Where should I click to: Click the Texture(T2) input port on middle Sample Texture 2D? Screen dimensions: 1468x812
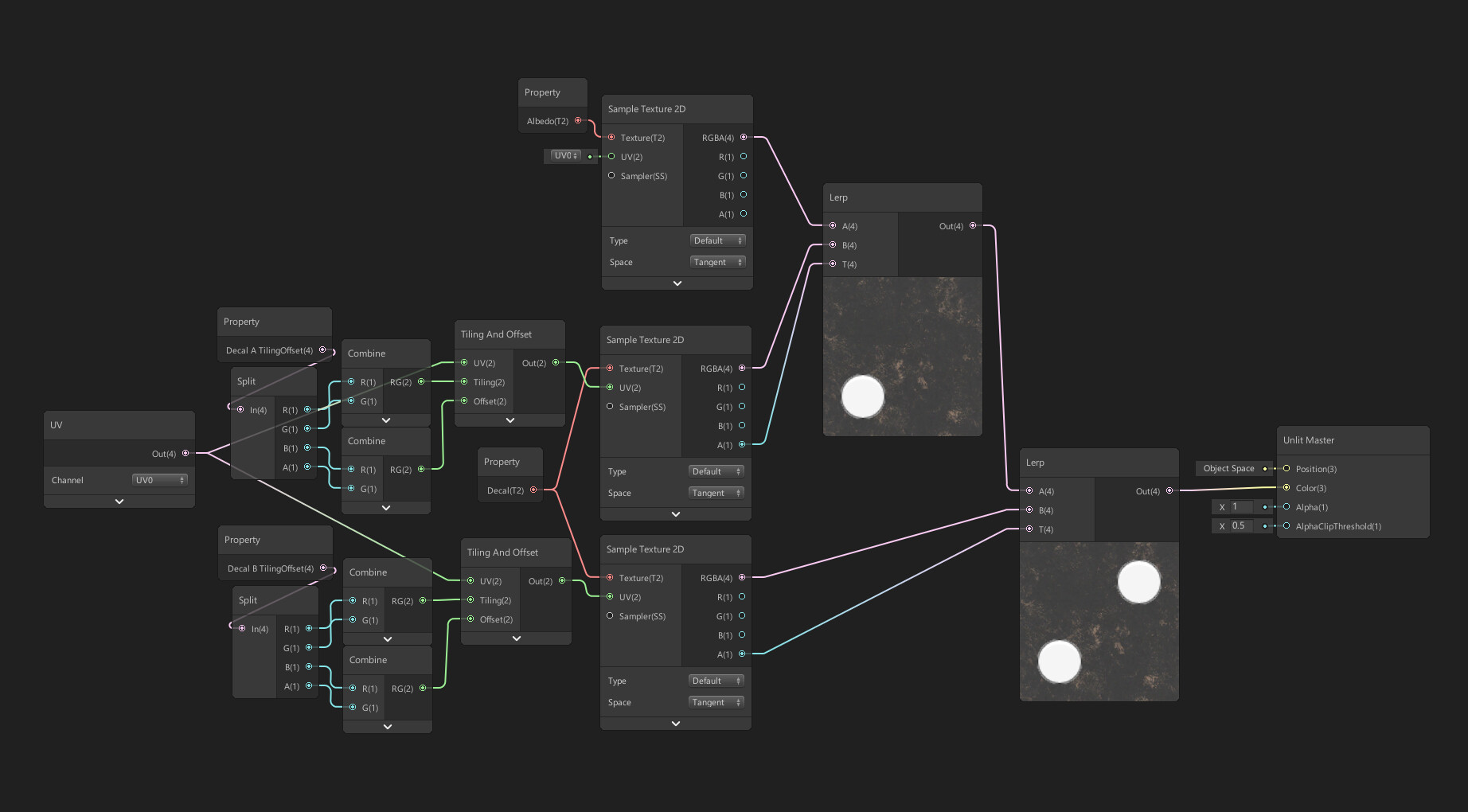click(611, 368)
